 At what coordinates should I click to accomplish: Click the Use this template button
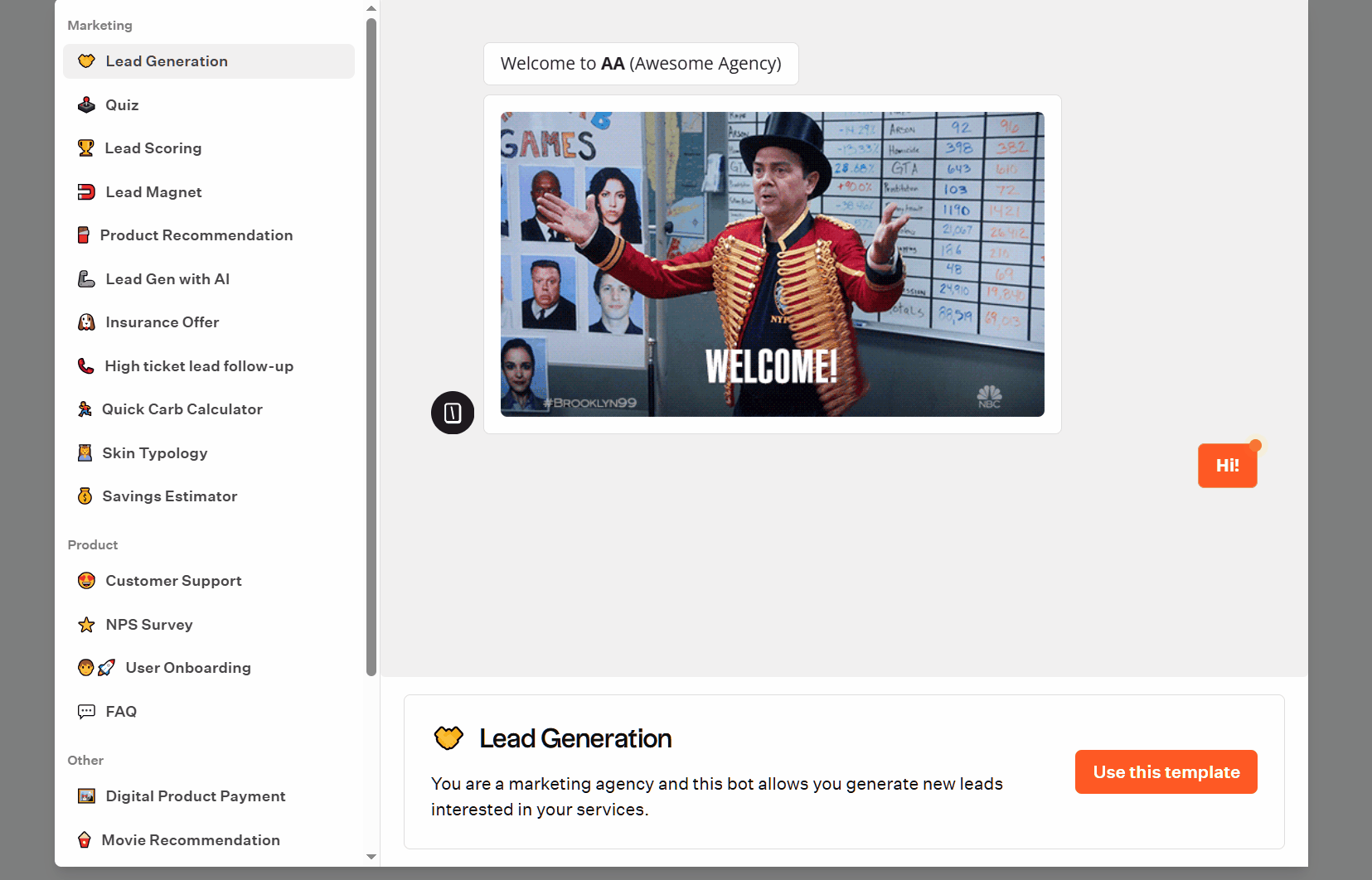point(1166,772)
